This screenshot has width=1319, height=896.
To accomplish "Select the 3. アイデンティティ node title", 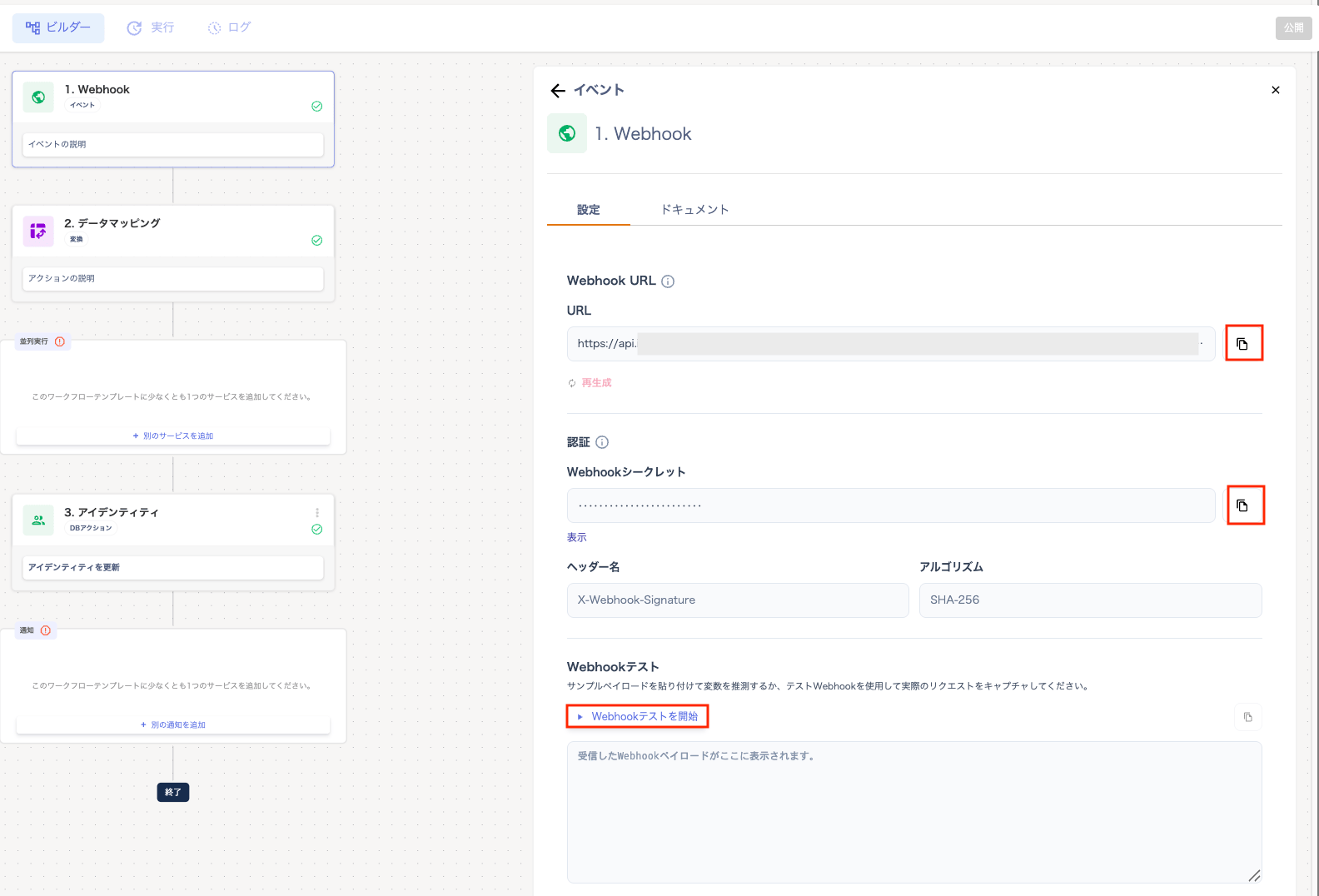I will tap(112, 512).
